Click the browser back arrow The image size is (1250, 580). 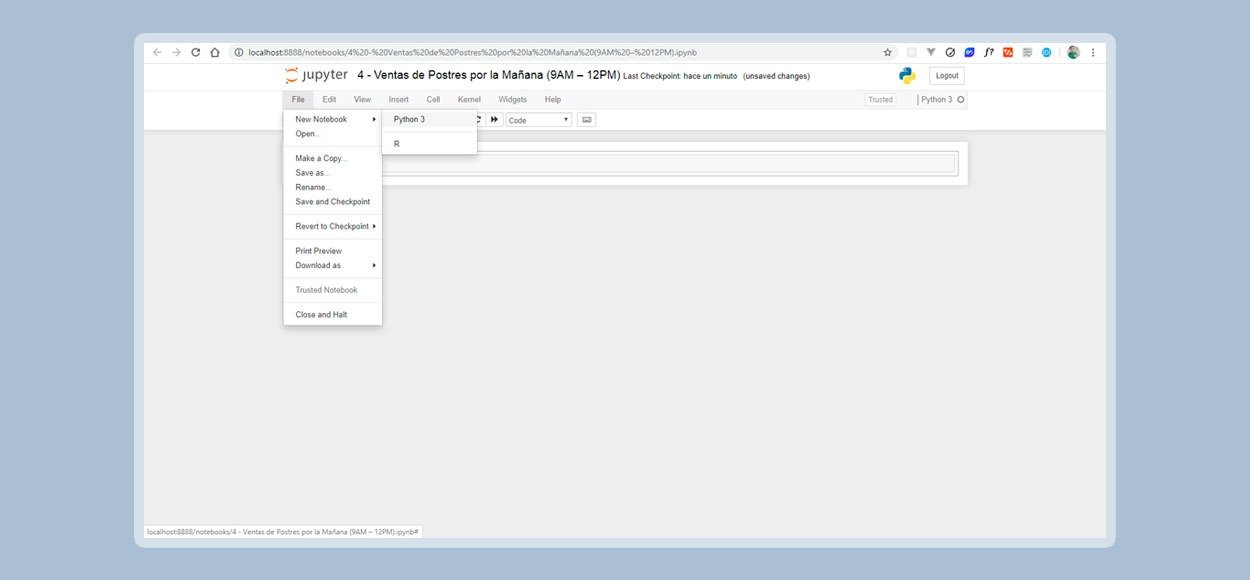tap(157, 53)
